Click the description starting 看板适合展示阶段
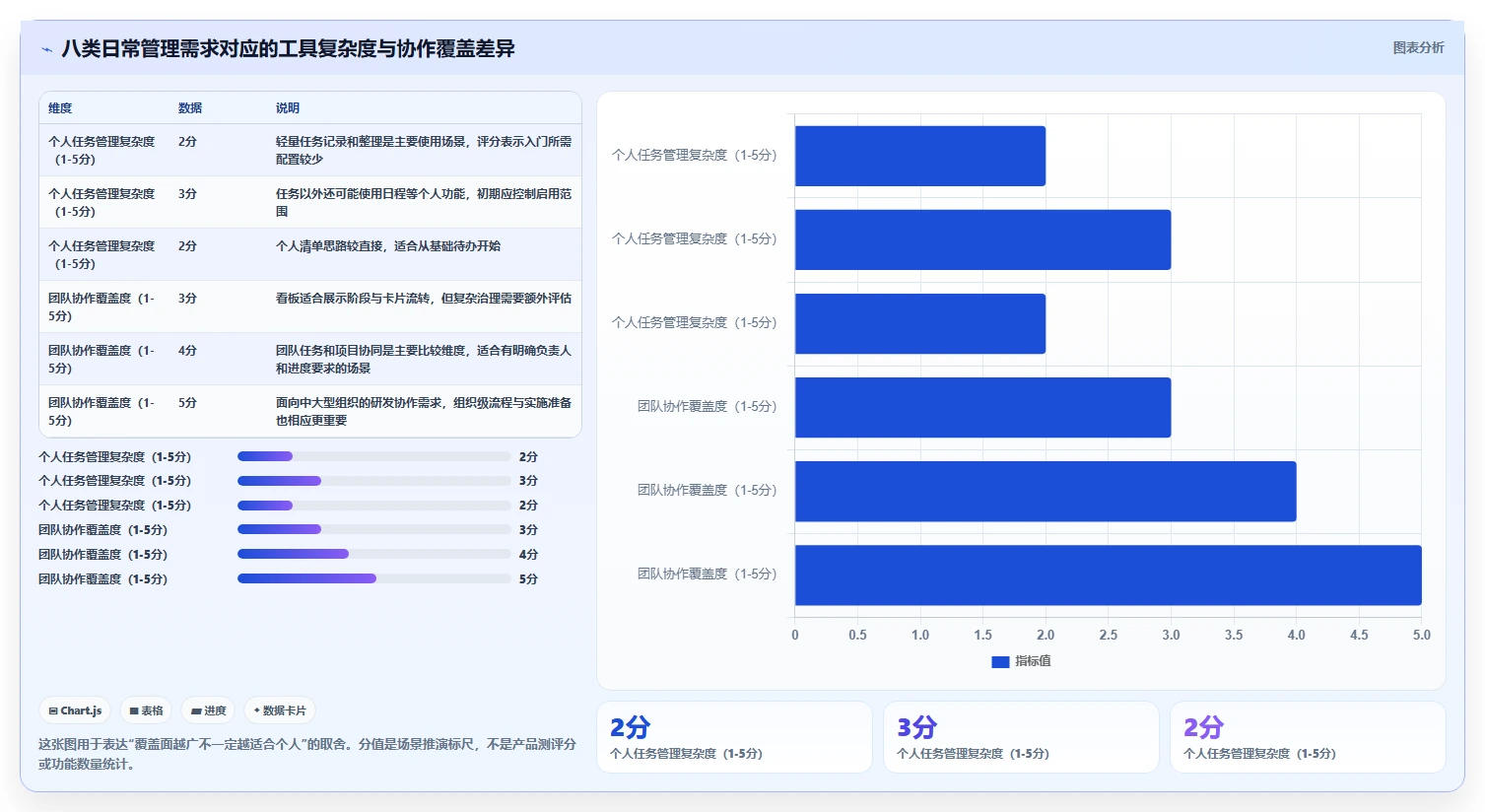Image resolution: width=1485 pixels, height=812 pixels. [x=424, y=299]
